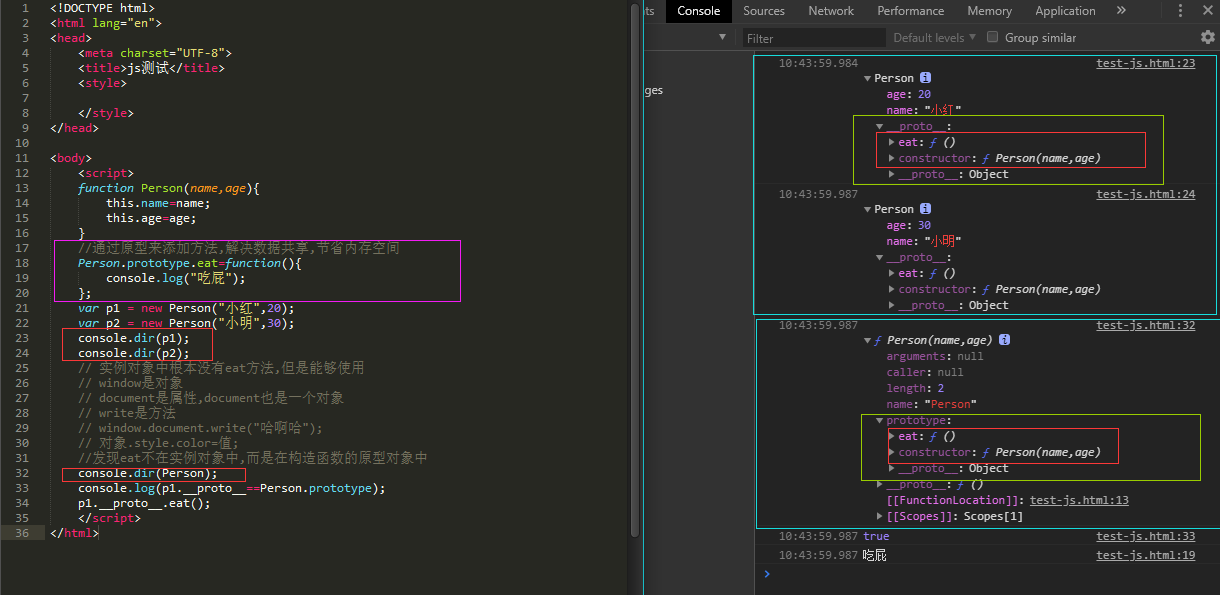Open Console settings with the gear icon

(1208, 37)
